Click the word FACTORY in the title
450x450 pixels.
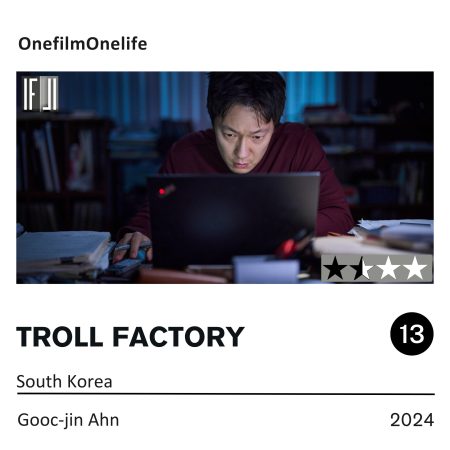[x=178, y=337]
